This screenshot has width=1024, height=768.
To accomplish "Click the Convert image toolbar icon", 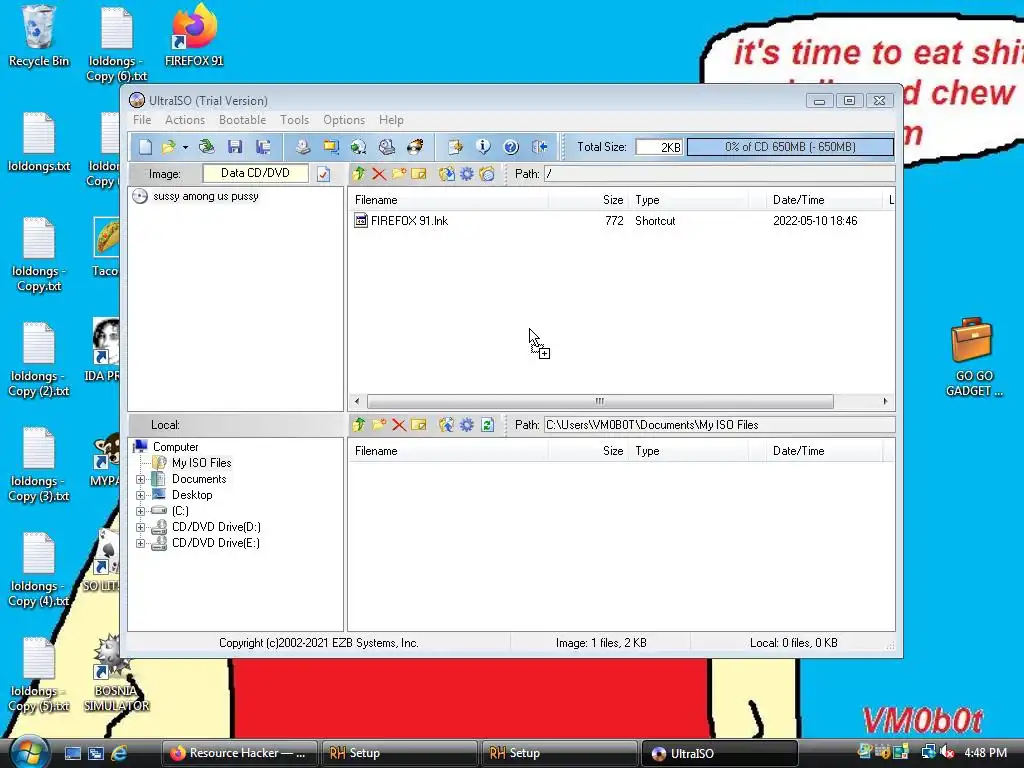I will point(358,147).
